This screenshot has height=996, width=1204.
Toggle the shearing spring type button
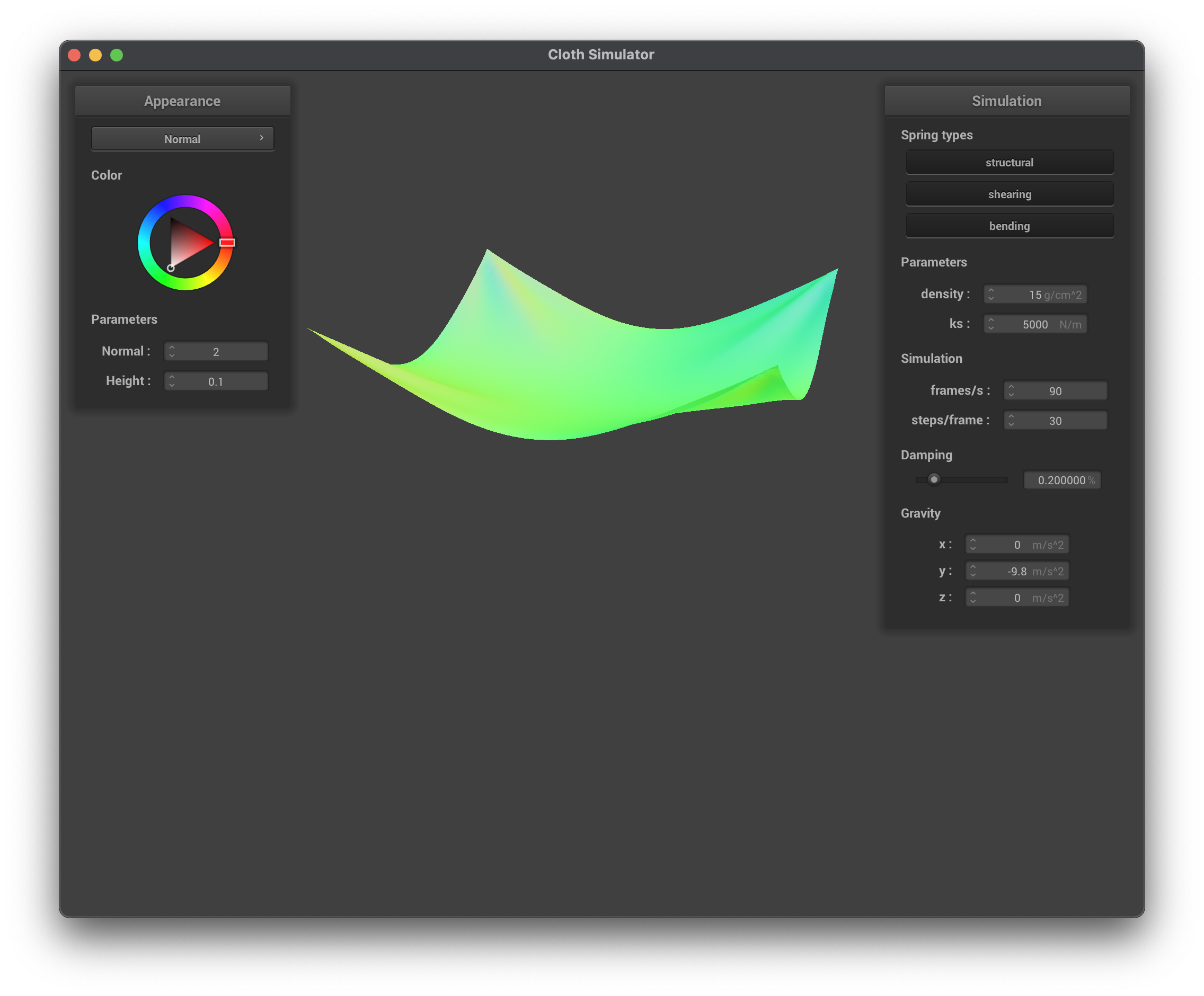(1009, 194)
